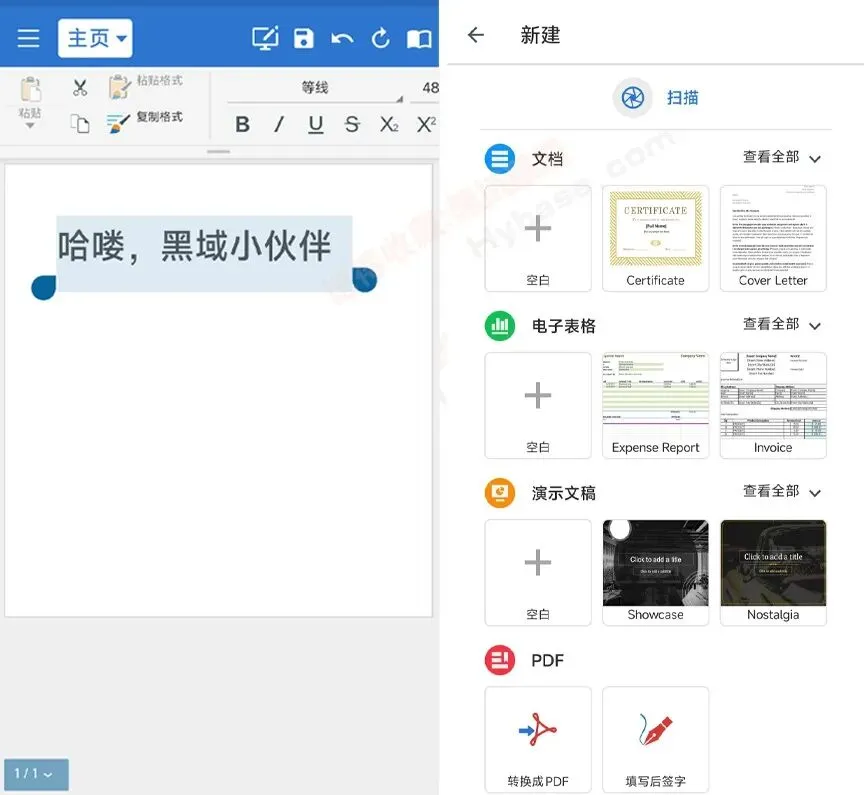Open the hamburger menu in the editor
The image size is (864, 795).
[28, 38]
